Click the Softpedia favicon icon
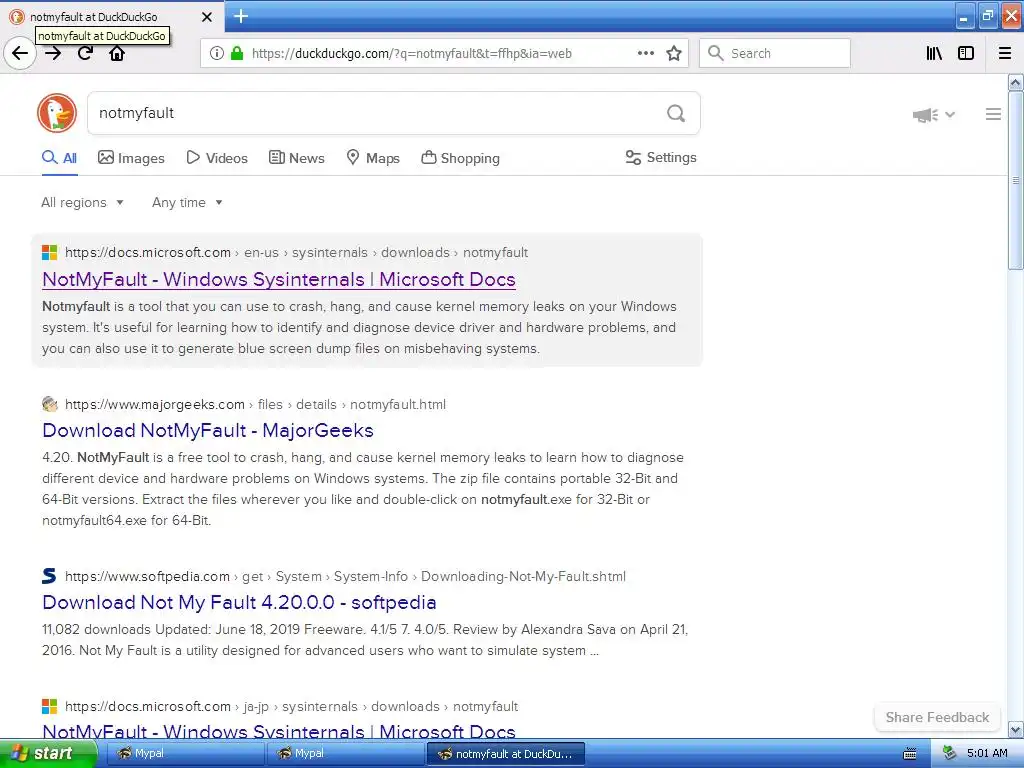 [50, 576]
